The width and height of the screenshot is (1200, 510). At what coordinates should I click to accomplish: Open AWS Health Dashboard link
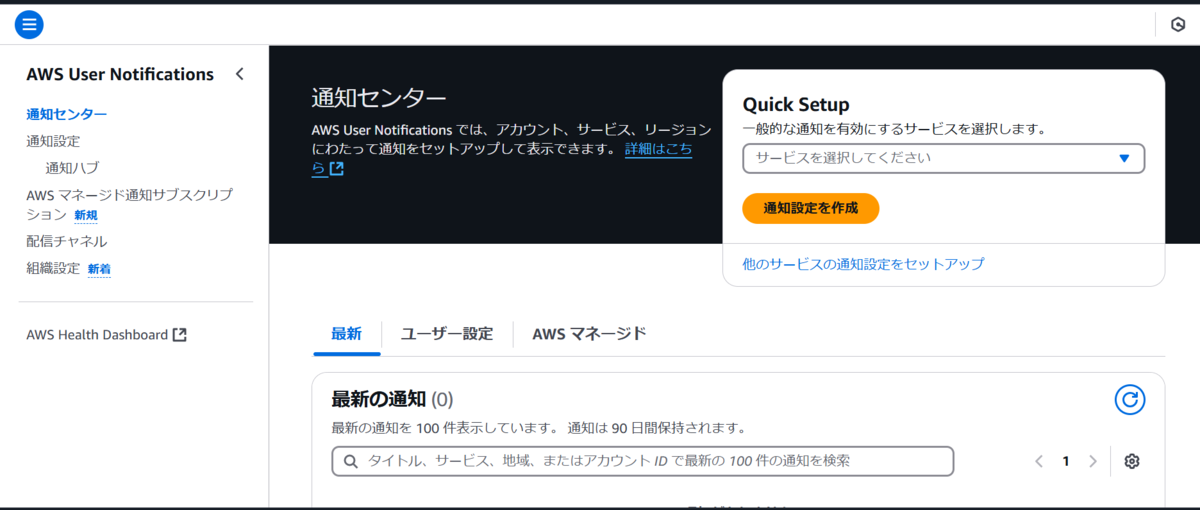(x=106, y=335)
